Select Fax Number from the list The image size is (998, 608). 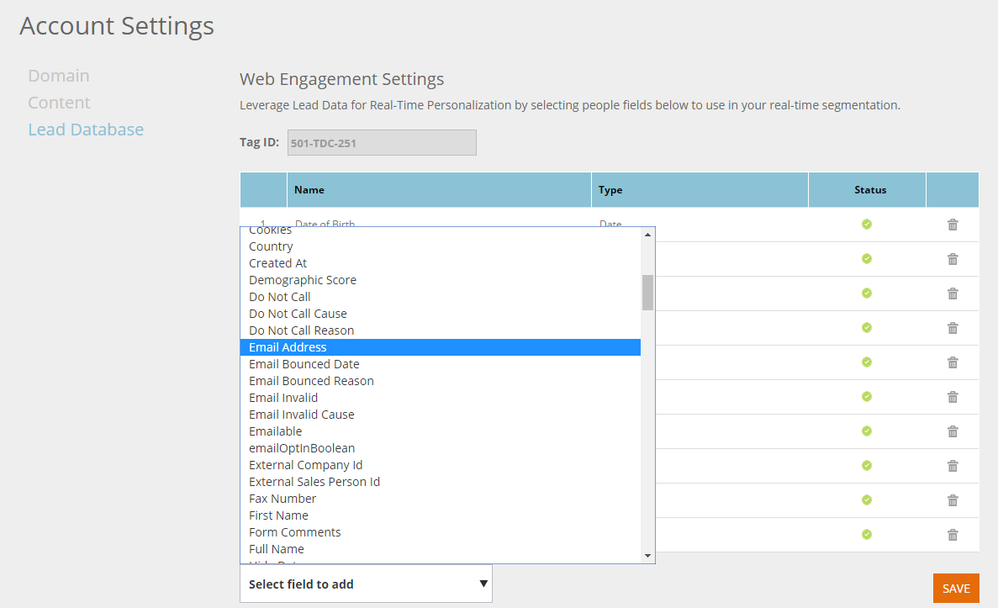click(283, 498)
